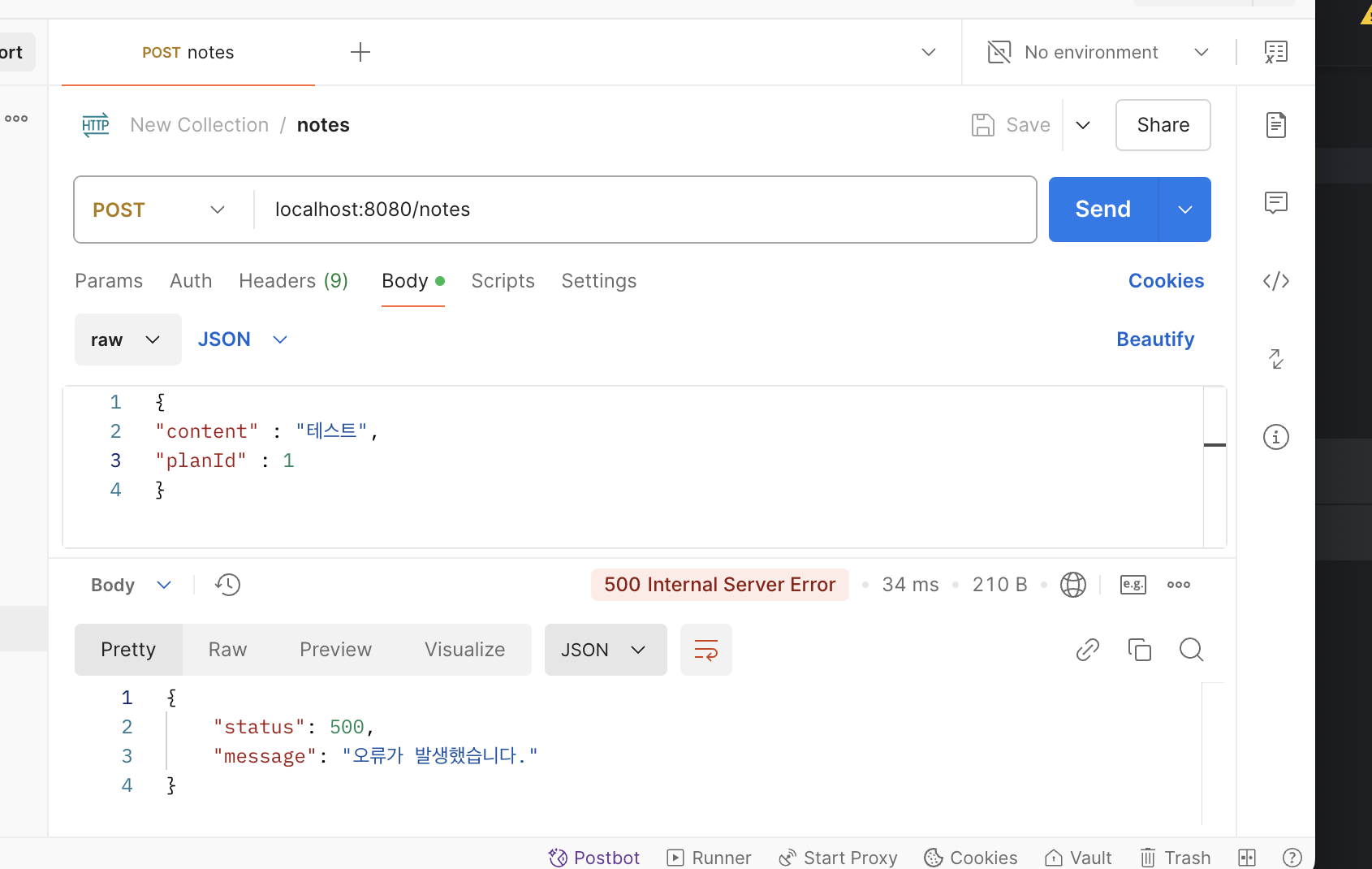Click the 210 B response size
This screenshot has height=869, width=1372.
(1000, 585)
